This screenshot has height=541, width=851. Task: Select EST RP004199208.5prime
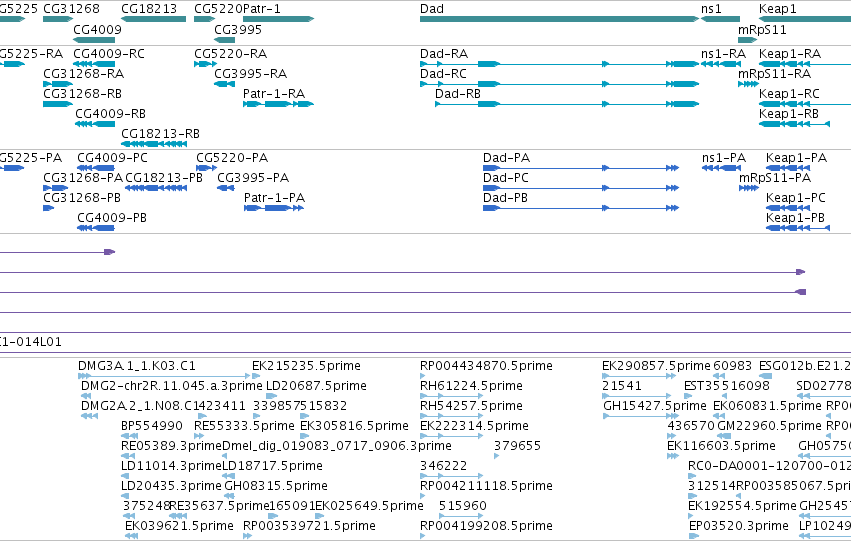(423, 537)
